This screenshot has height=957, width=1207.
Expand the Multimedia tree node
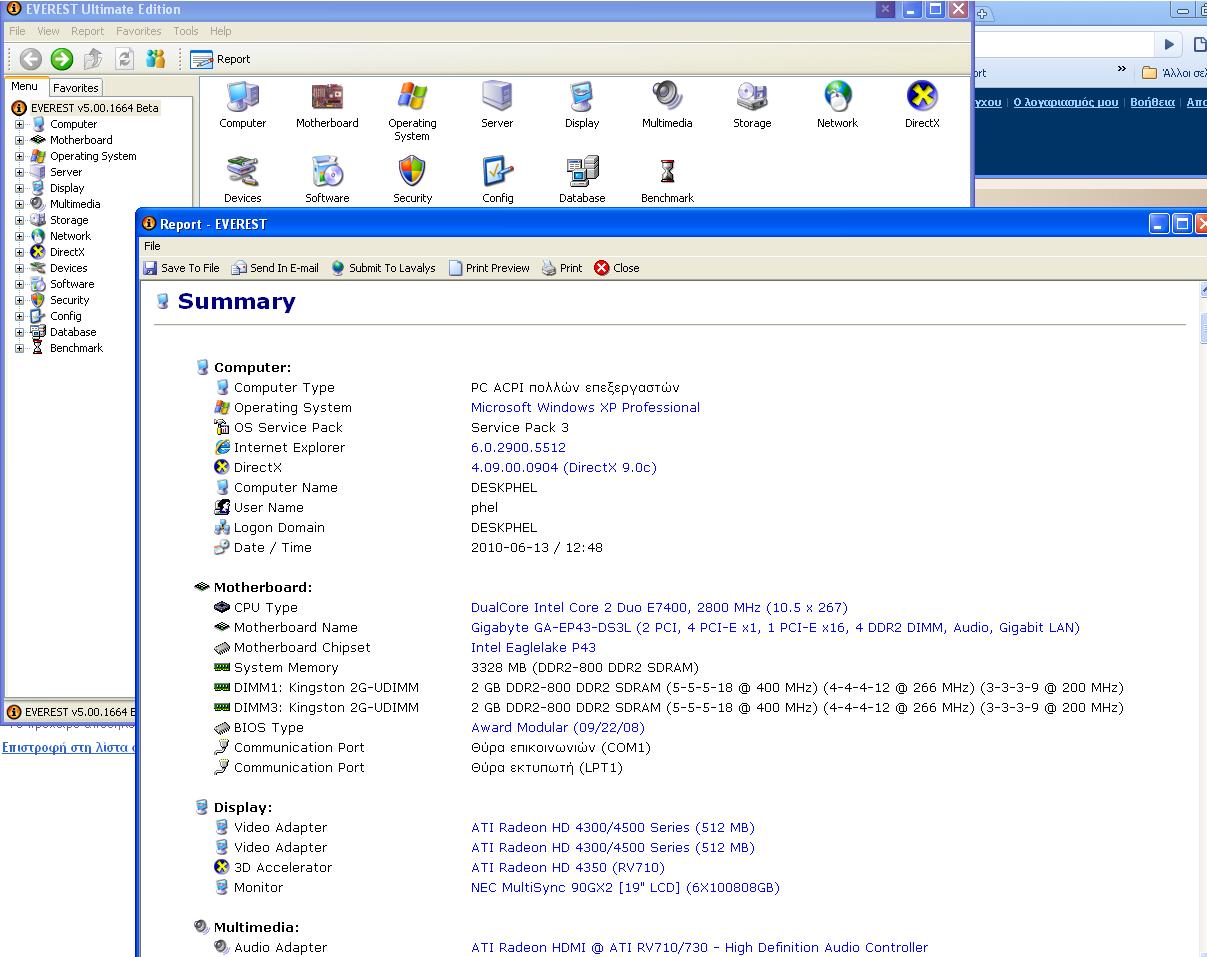pyautogui.click(x=19, y=204)
